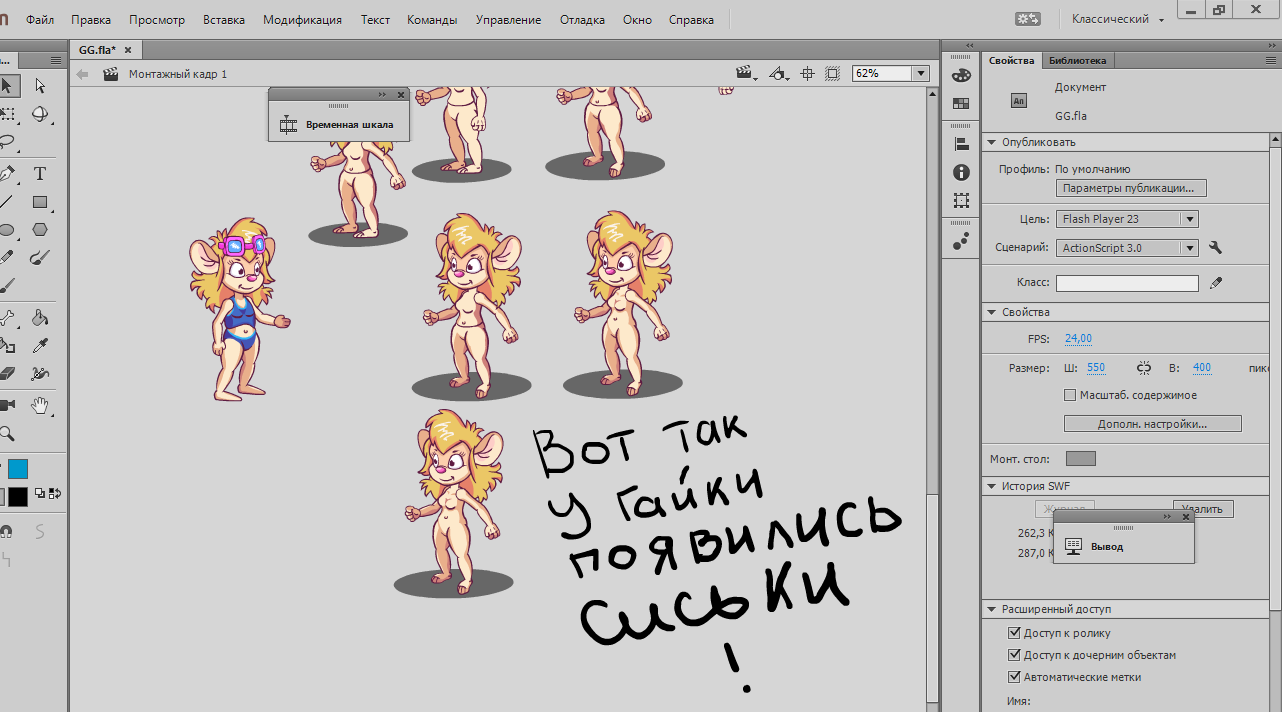
Task: Open the Отладка menu
Action: 582,20
